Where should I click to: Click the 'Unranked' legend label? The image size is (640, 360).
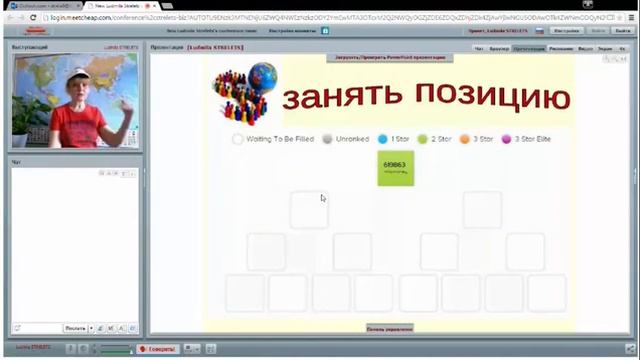pyautogui.click(x=352, y=139)
